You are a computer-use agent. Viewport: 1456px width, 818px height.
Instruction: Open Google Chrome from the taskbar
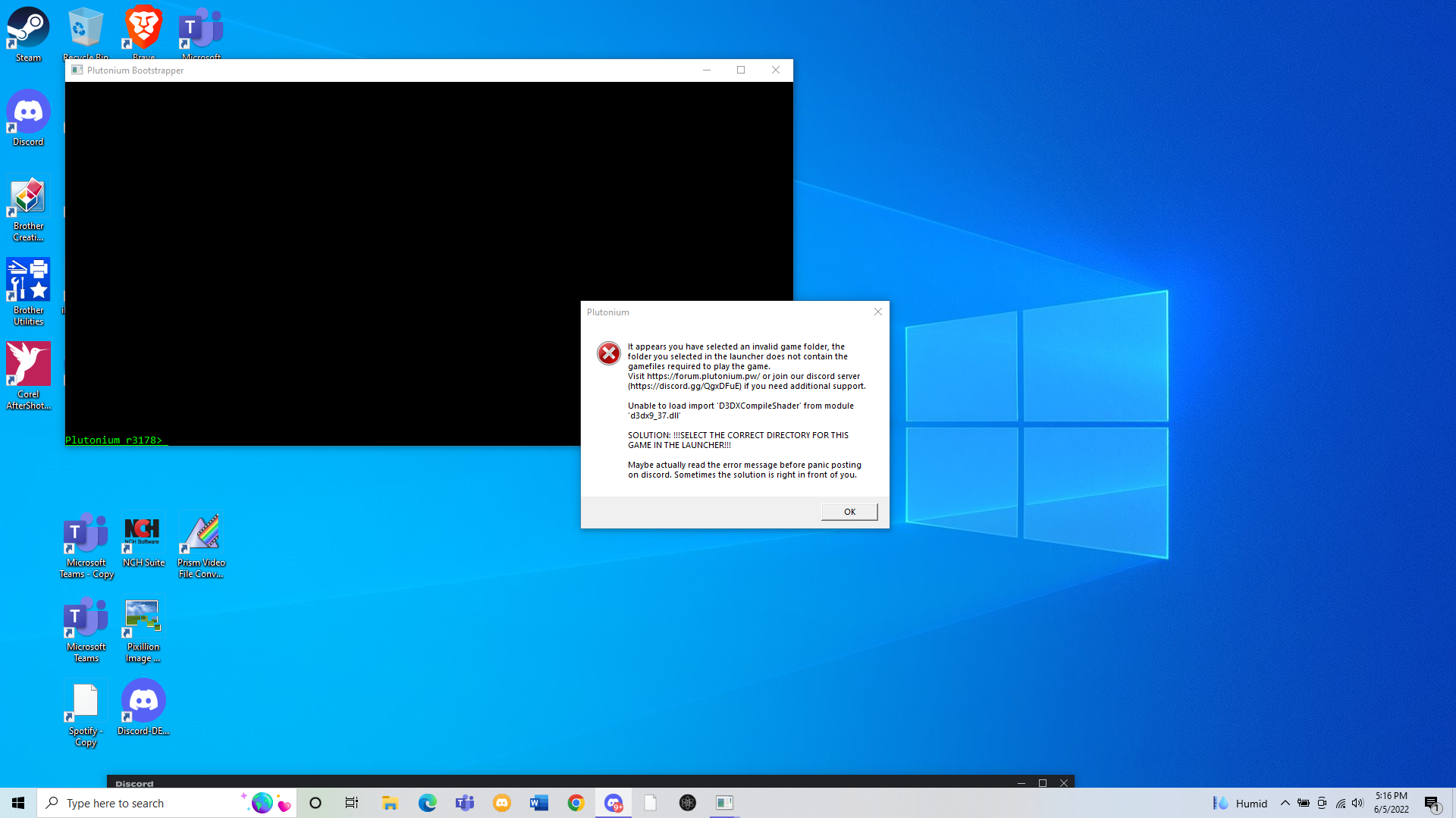click(x=576, y=803)
